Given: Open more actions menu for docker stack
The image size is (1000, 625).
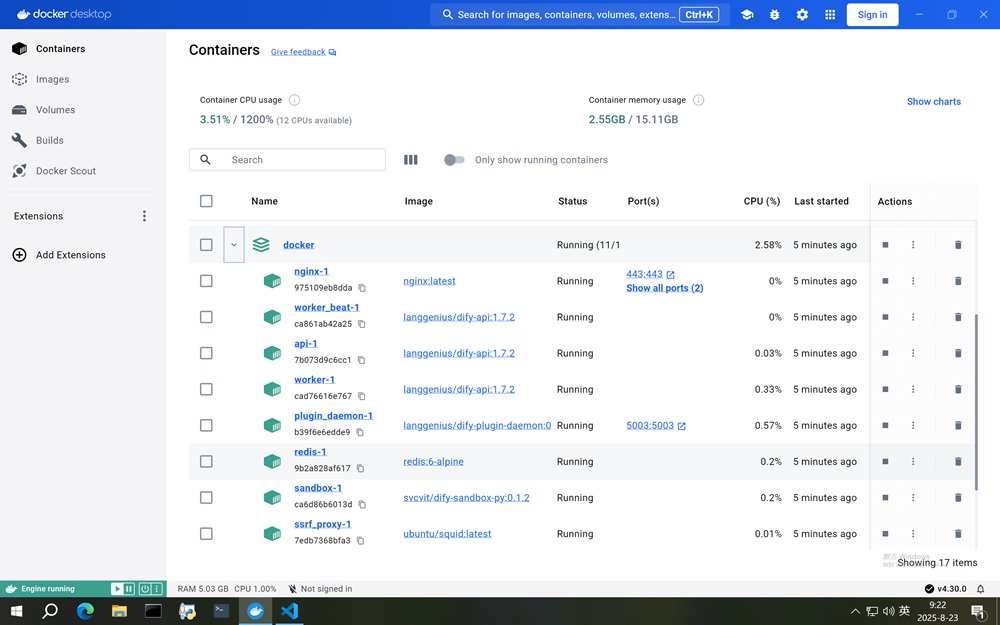Looking at the screenshot, I should (913, 244).
